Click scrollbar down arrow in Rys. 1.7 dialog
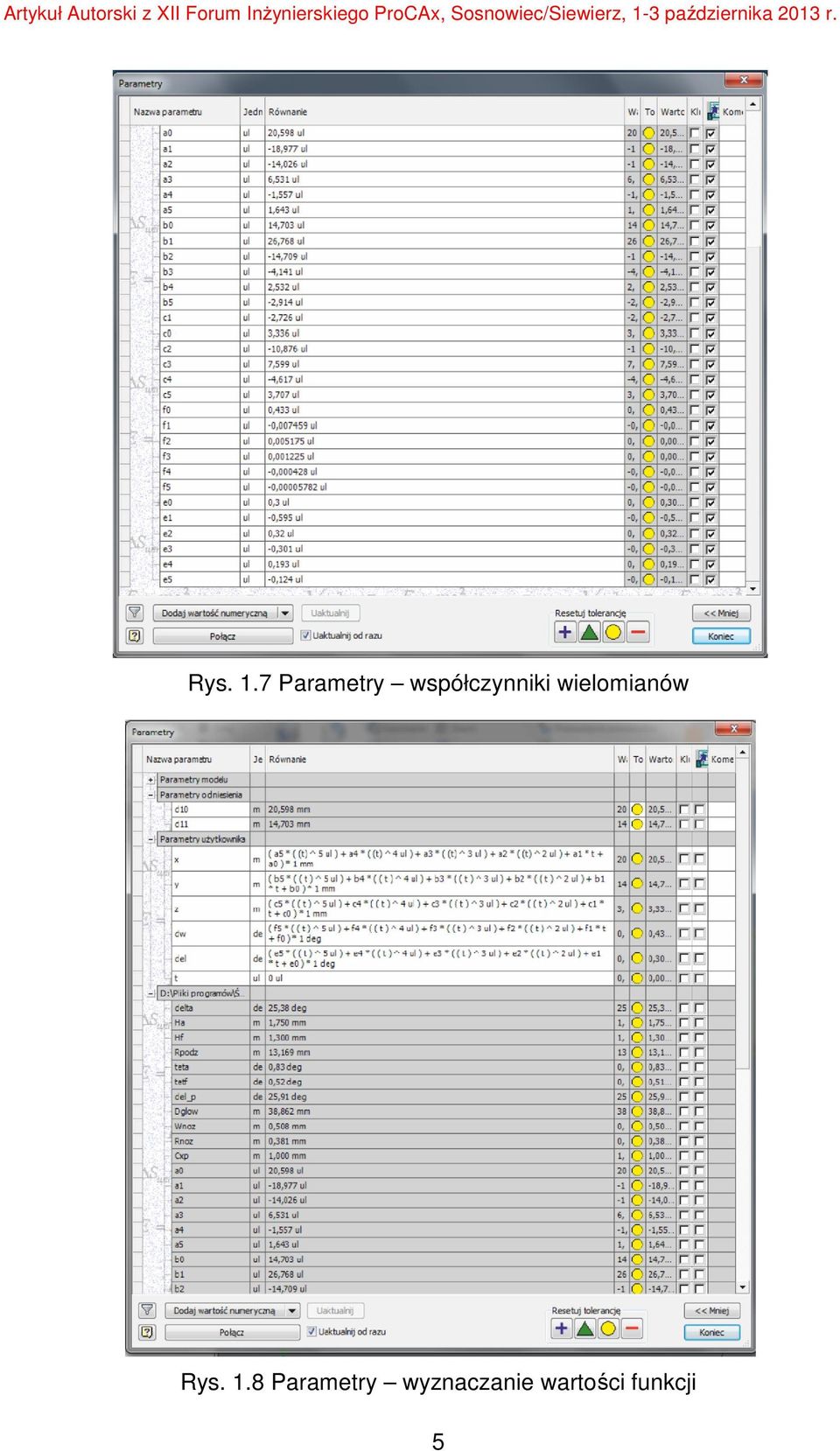 click(752, 589)
